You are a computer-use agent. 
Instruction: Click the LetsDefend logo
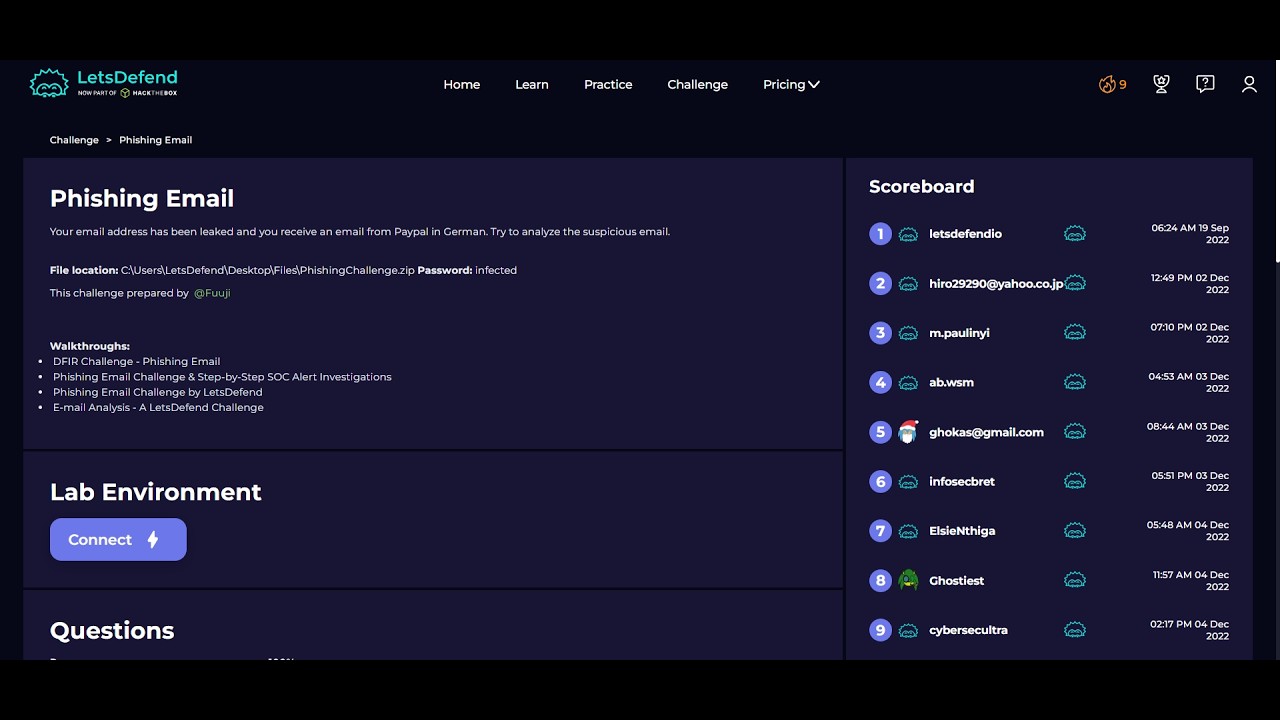103,84
